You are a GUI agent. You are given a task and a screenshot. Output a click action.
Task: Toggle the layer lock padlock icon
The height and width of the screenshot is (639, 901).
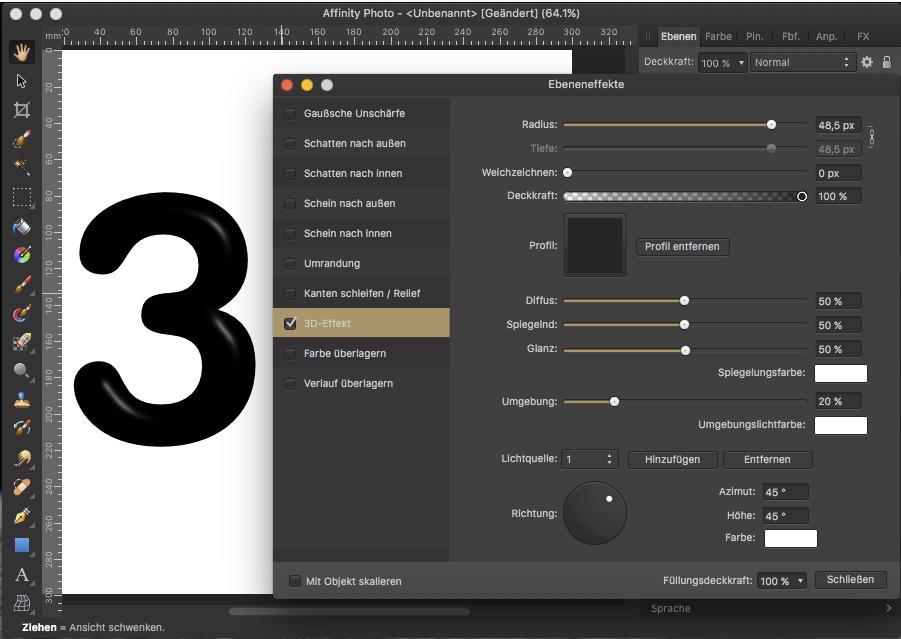(x=887, y=62)
